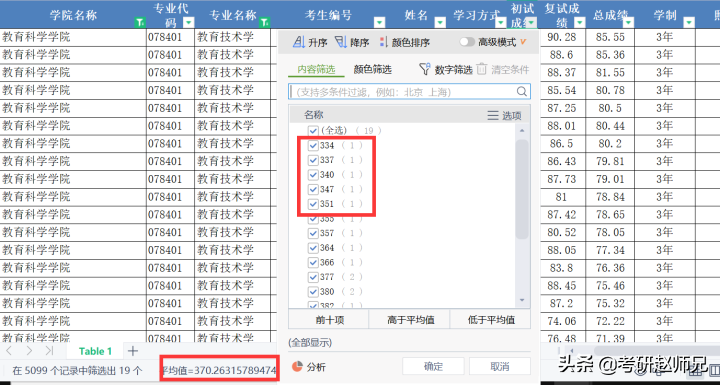Viewport: 720px width, 385px height.
Task: Click the magnifier icon in the filter search box
Action: (x=522, y=91)
